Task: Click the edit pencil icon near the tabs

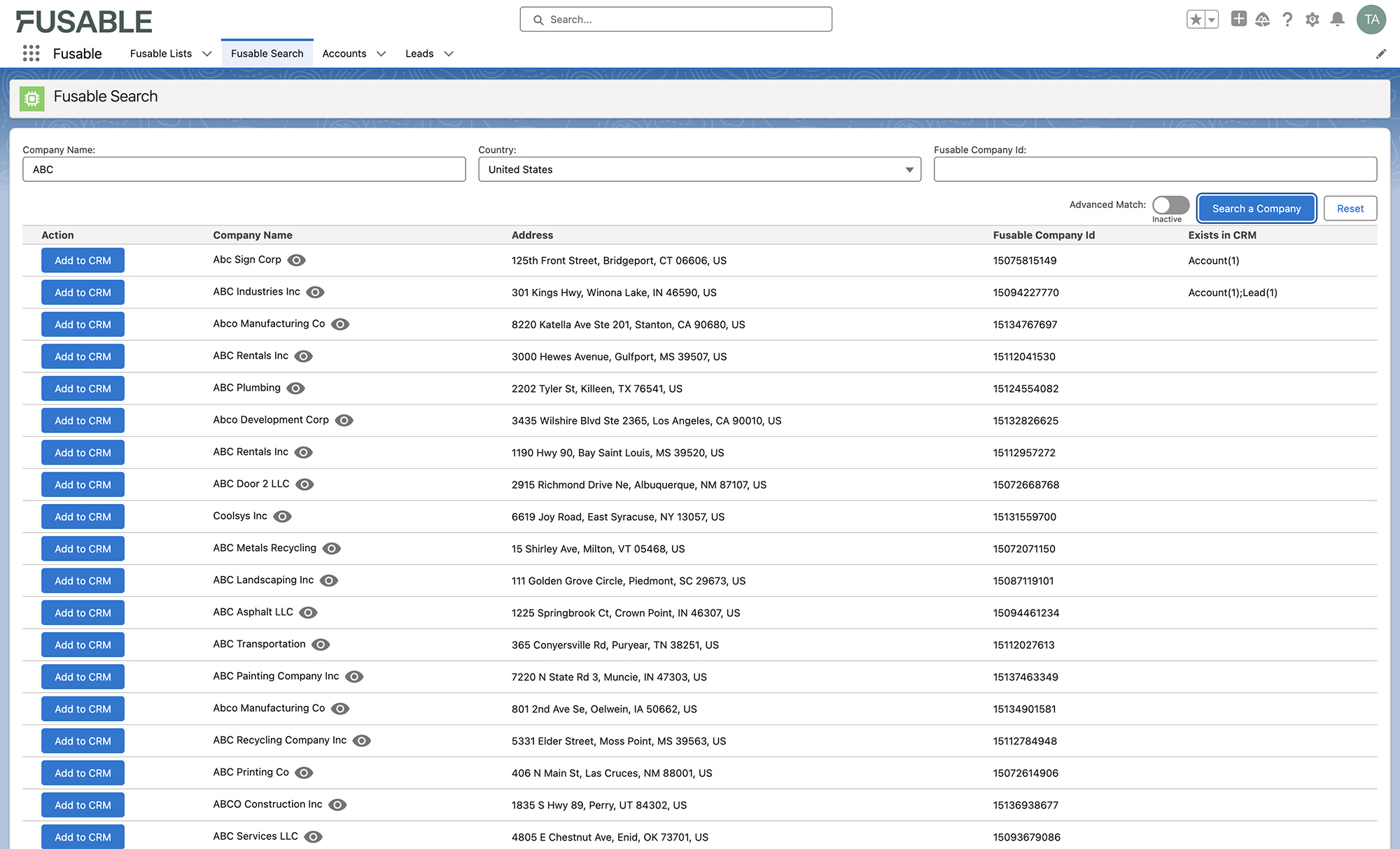Action: pos(1382,53)
